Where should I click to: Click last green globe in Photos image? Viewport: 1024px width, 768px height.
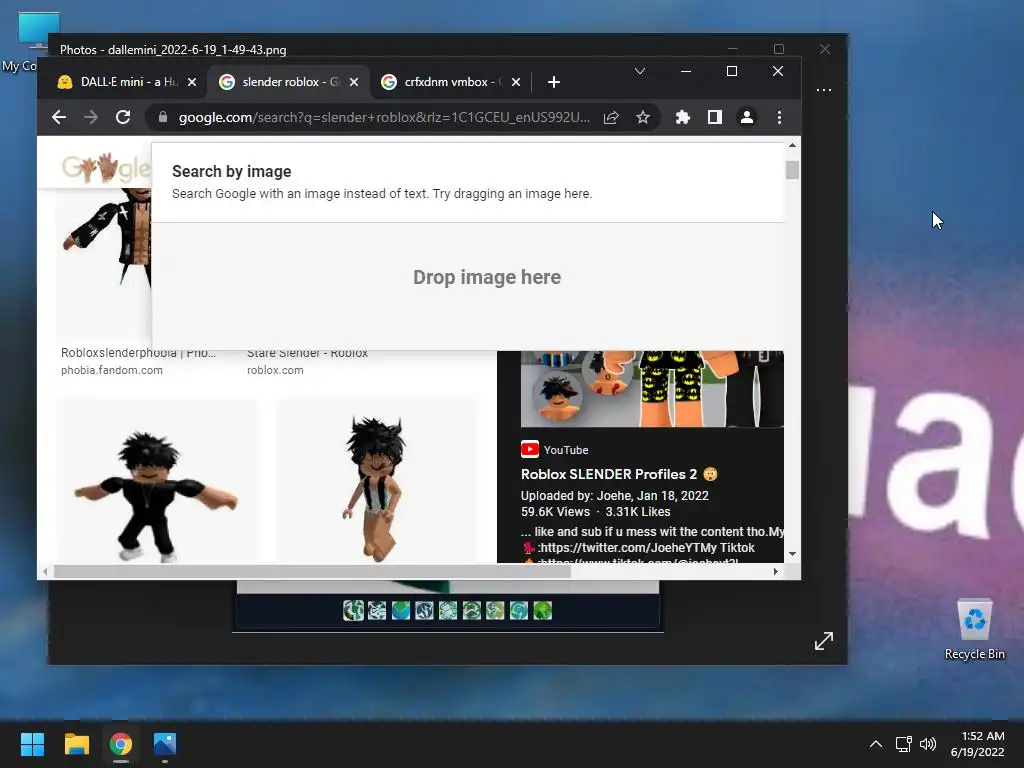543,611
